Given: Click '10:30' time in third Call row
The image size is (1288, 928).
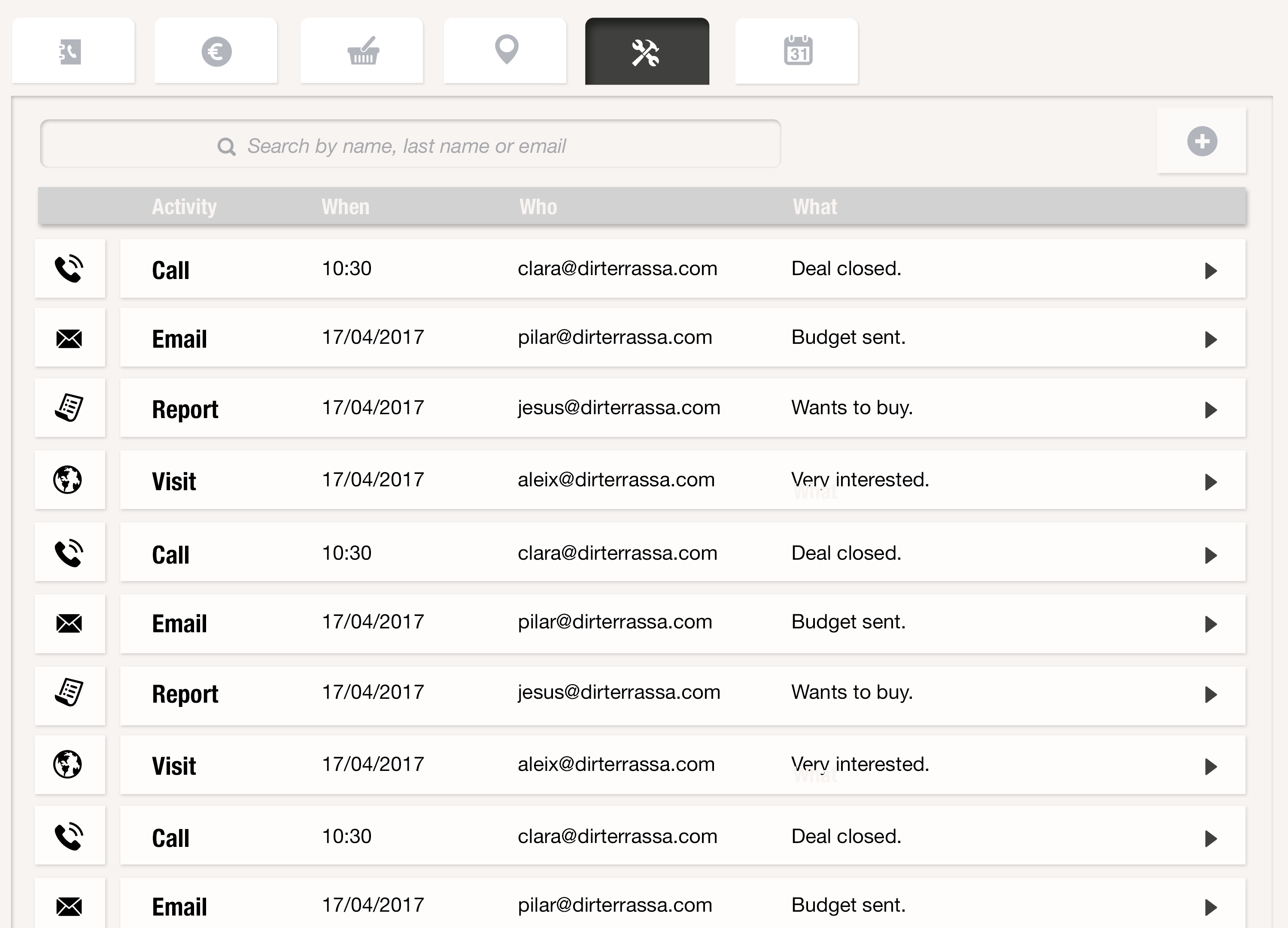Looking at the screenshot, I should [346, 837].
